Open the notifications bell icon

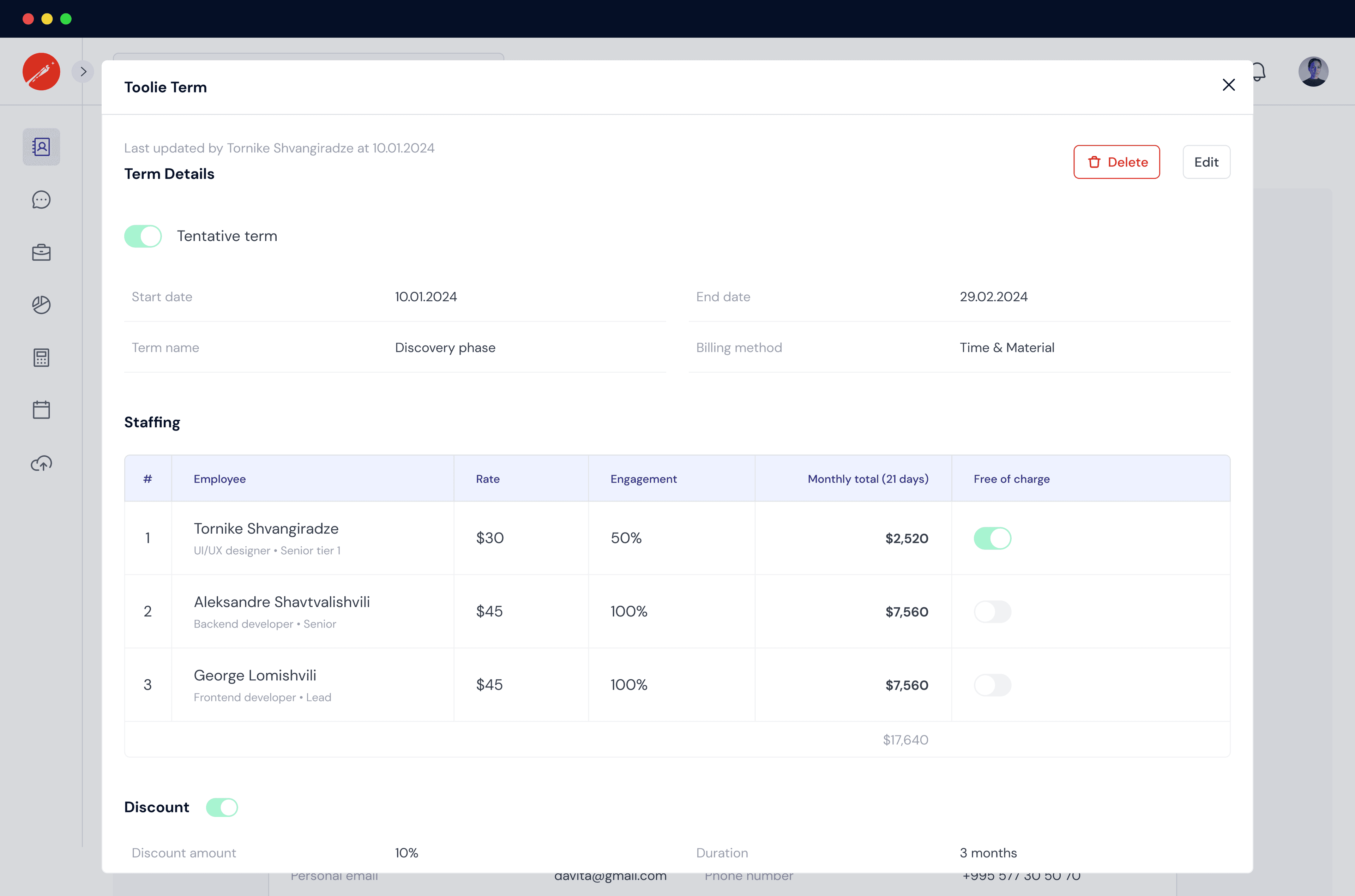coord(1259,71)
